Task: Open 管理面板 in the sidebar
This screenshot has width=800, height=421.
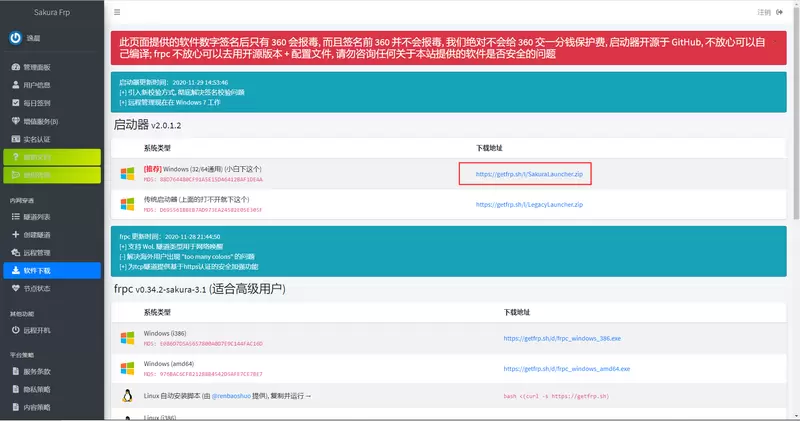Action: tap(52, 67)
